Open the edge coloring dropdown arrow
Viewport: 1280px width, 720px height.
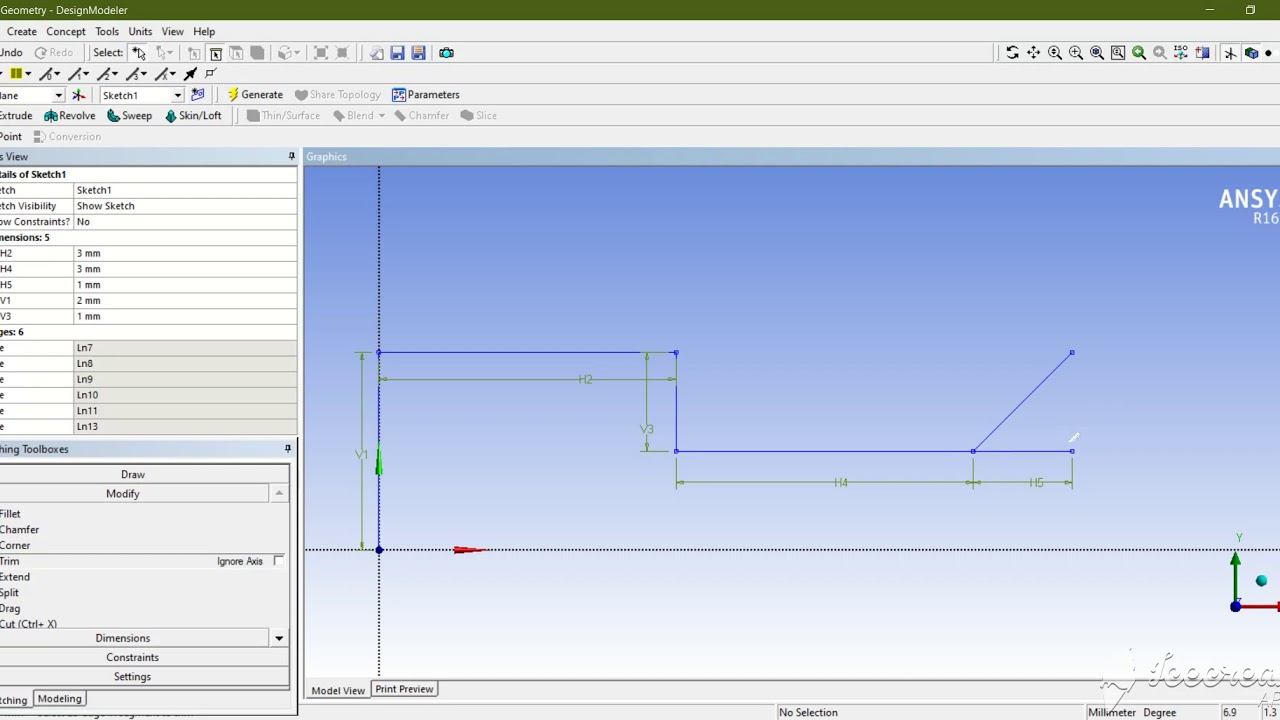[x=28, y=74]
